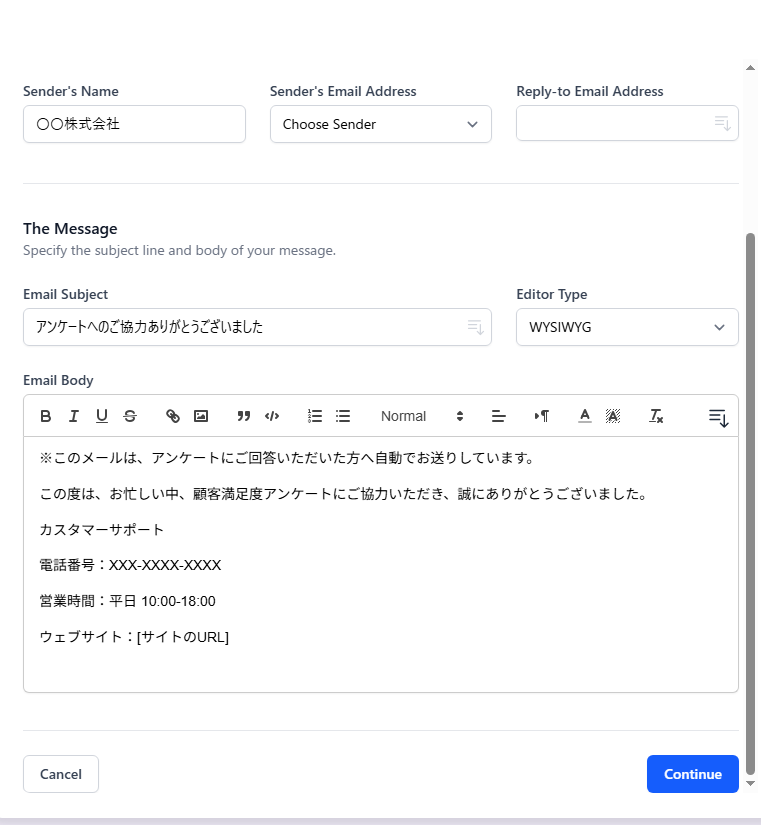Switch text direction to right-to-left
Viewport: 761px width, 825px height.
[542, 416]
